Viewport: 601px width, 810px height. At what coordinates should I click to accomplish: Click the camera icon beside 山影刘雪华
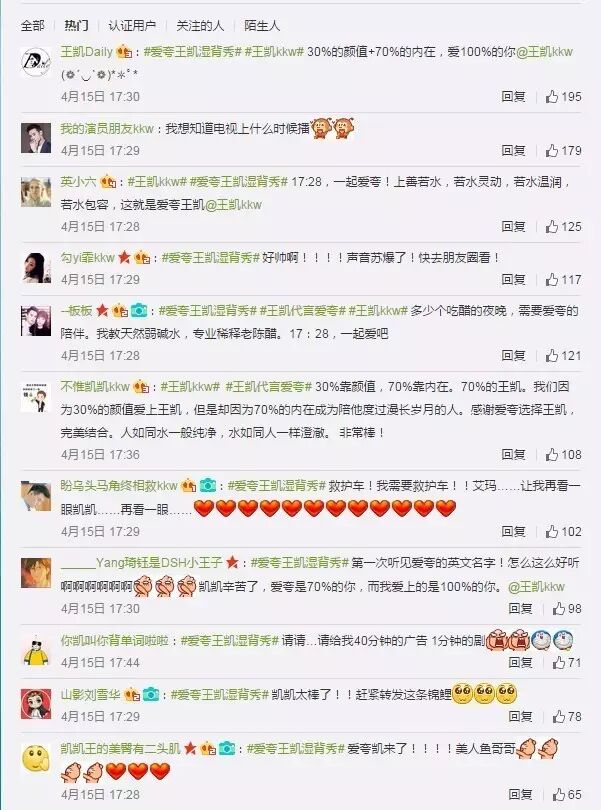[150, 694]
